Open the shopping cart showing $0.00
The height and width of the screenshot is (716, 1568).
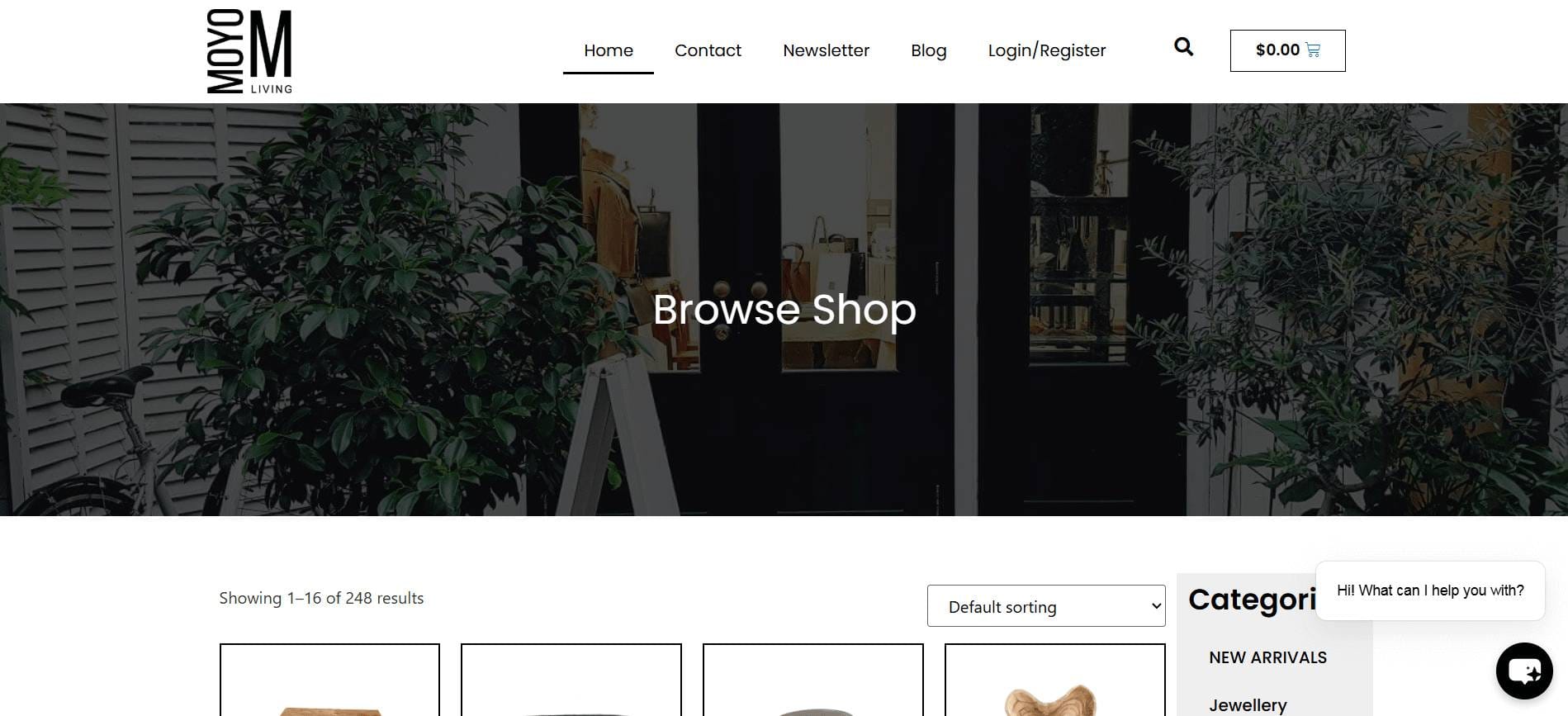point(1287,50)
